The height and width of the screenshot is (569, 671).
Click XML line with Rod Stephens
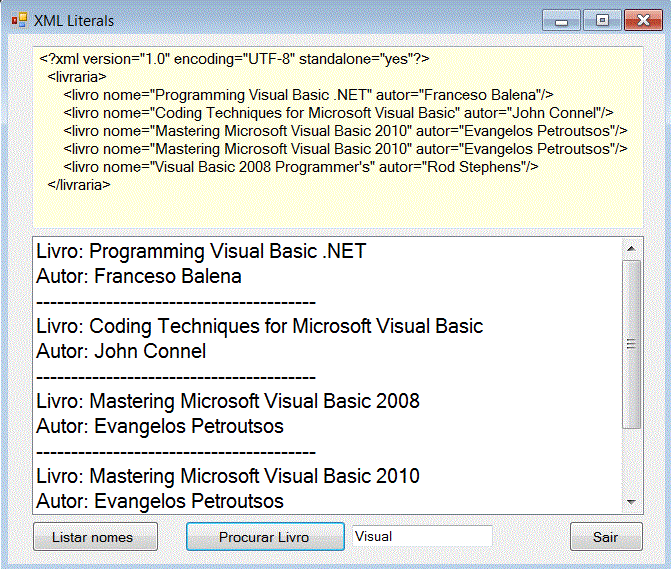coord(301,167)
